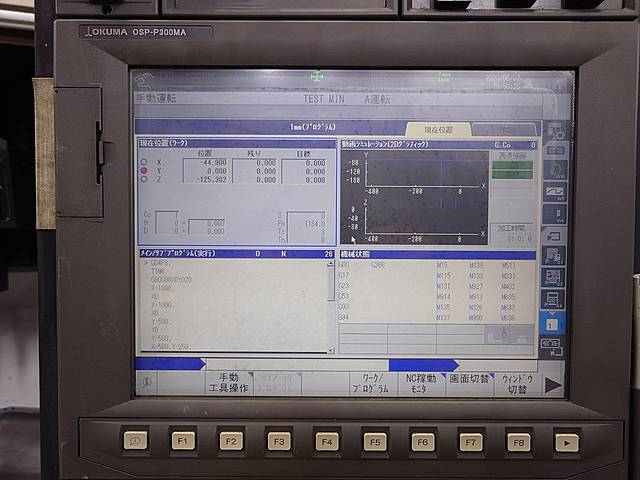Open the greyed tab beside 現在位置

point(505,130)
